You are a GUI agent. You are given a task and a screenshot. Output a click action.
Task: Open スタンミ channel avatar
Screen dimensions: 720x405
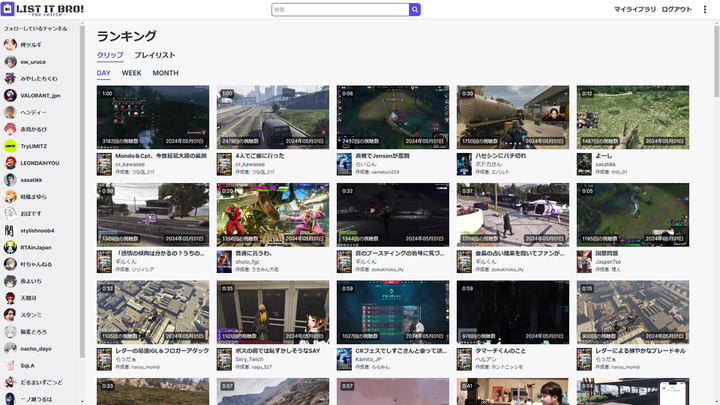[x=10, y=315]
